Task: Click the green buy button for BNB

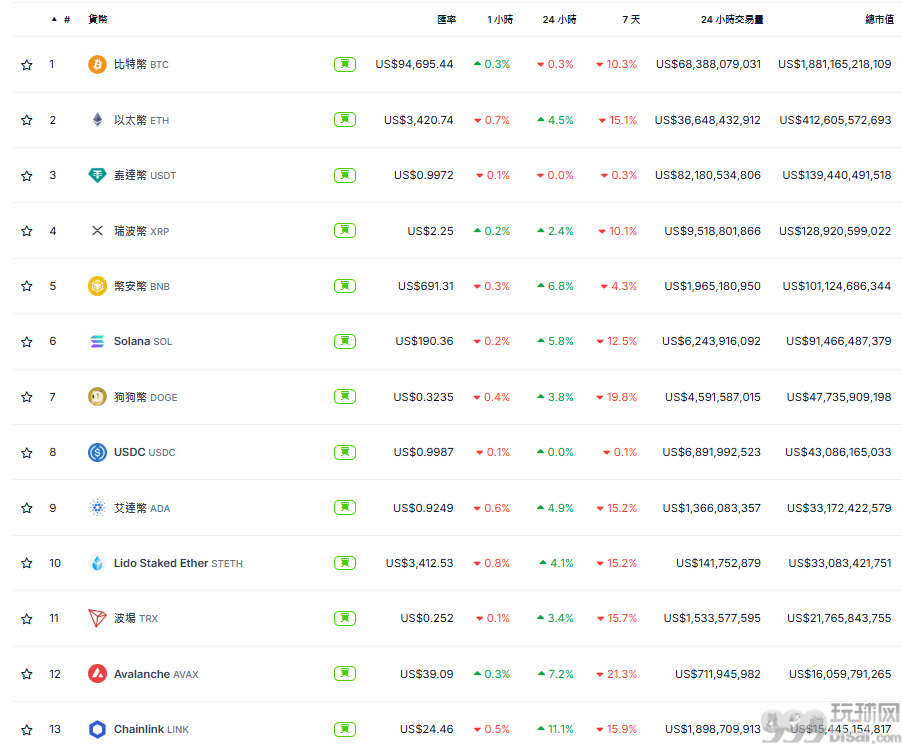Action: pos(345,286)
